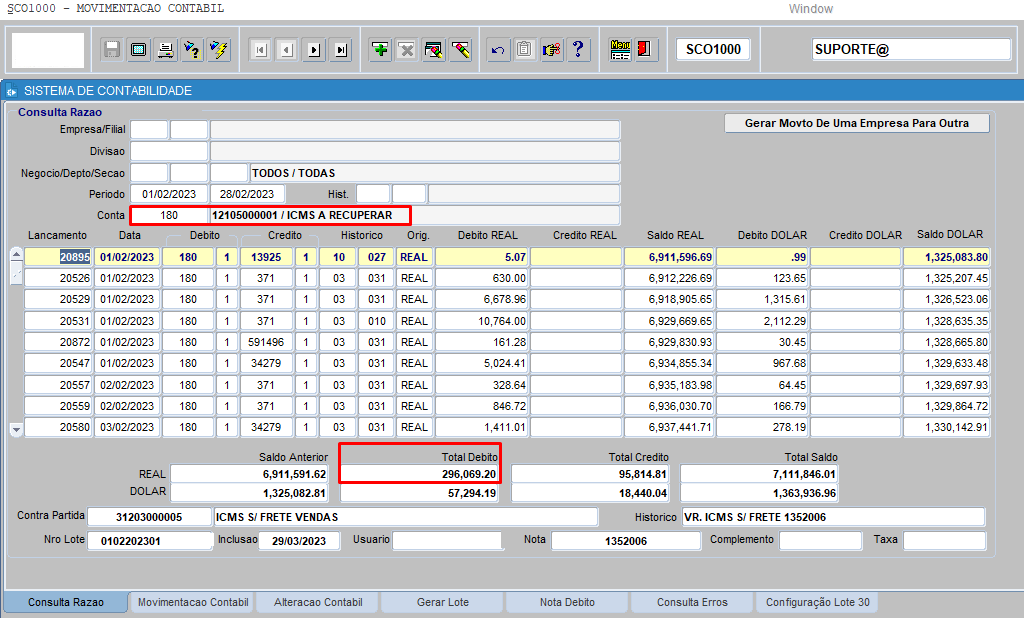
Task: Click record list scroll down arrow
Action: point(16,431)
